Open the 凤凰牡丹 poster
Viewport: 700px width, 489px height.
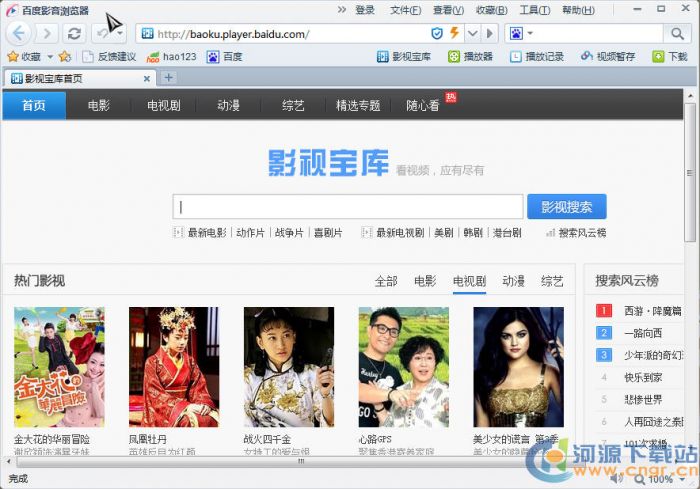pos(174,367)
